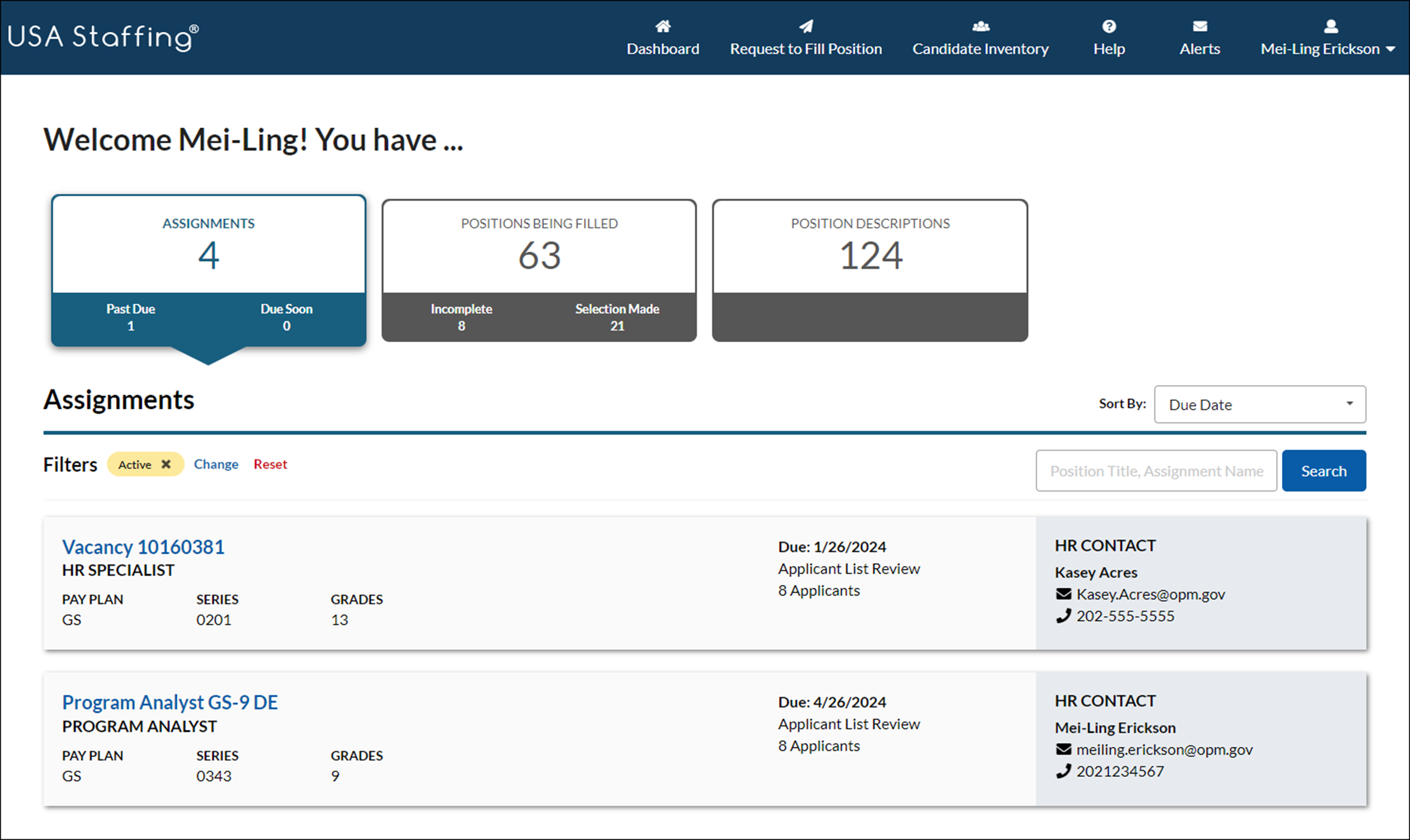This screenshot has height=840, width=1410.
Task: Open the Program Analyst GS-9 DE link
Action: coord(170,702)
